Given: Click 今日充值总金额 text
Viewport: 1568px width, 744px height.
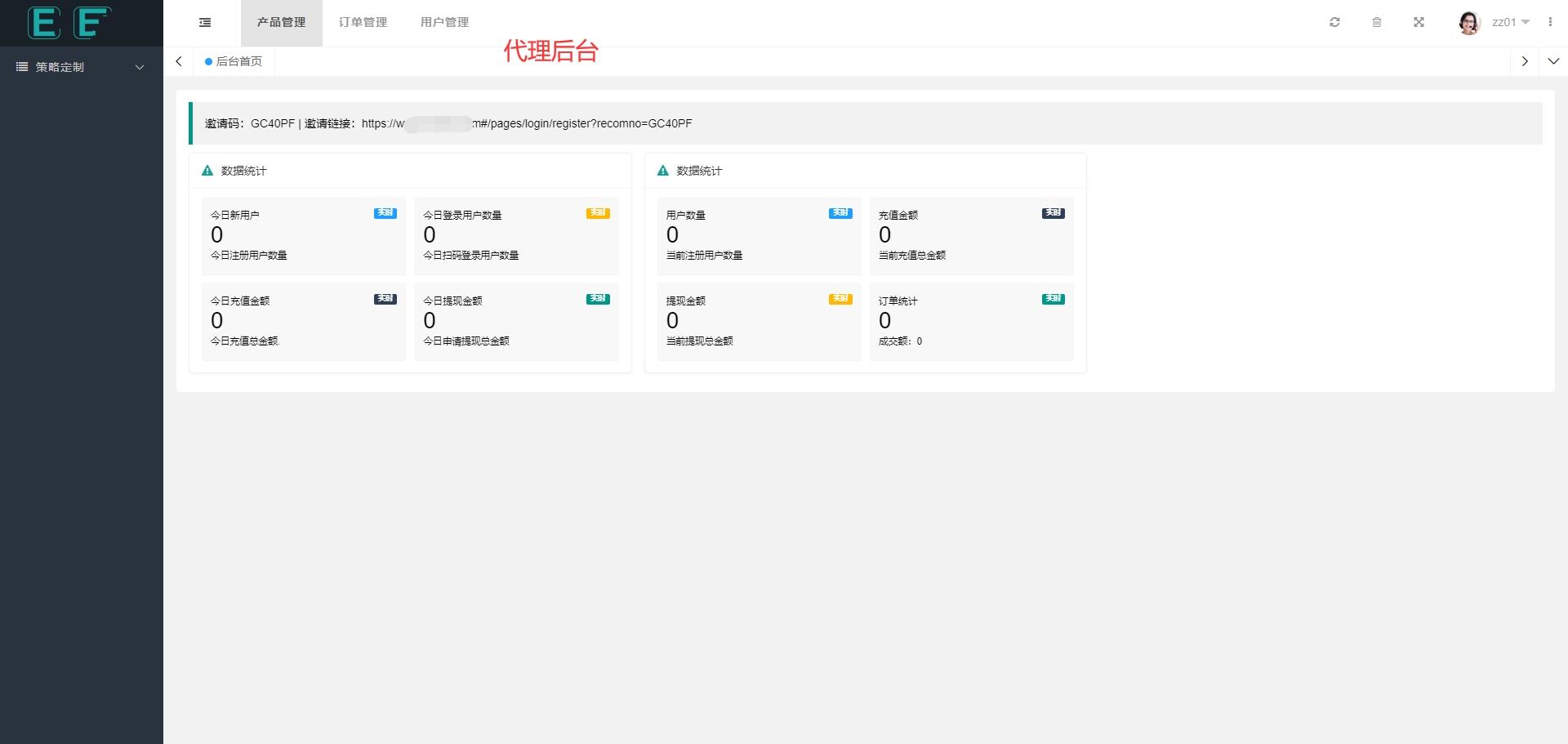Looking at the screenshot, I should (244, 341).
